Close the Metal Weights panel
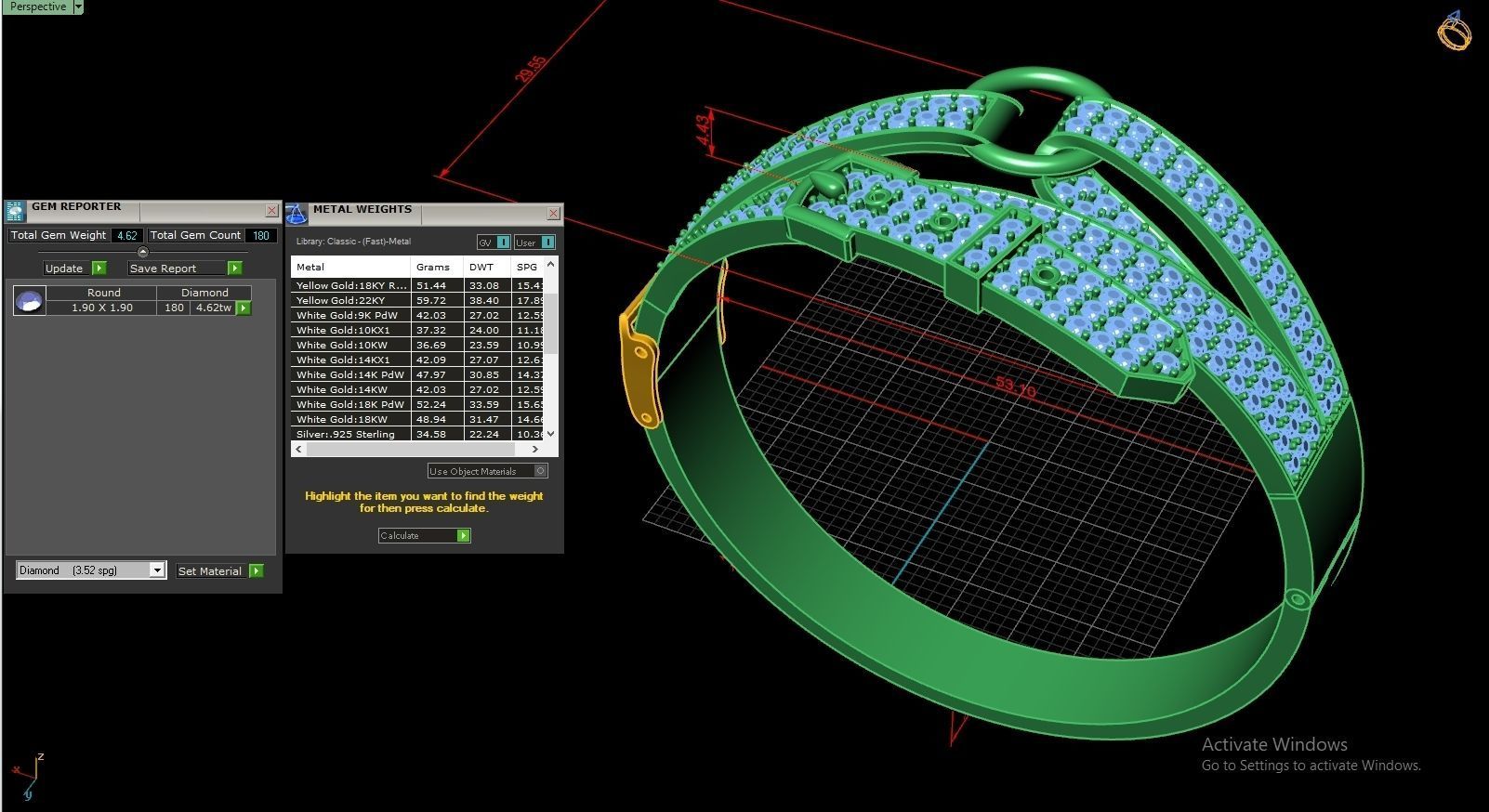This screenshot has height=812, width=1489. (553, 214)
